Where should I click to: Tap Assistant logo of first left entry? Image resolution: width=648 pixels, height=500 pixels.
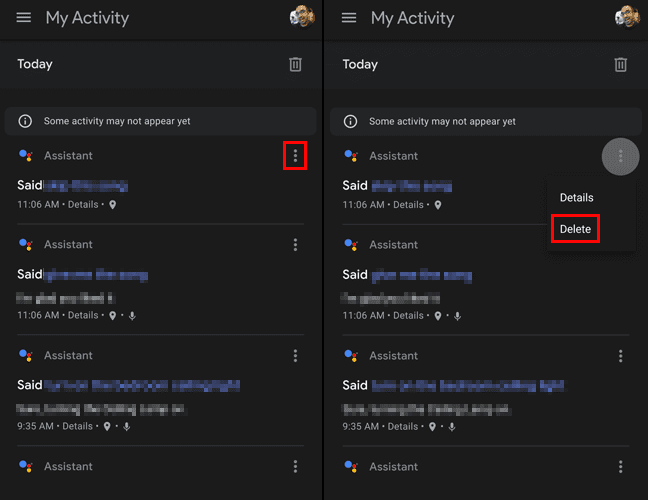coord(26,155)
